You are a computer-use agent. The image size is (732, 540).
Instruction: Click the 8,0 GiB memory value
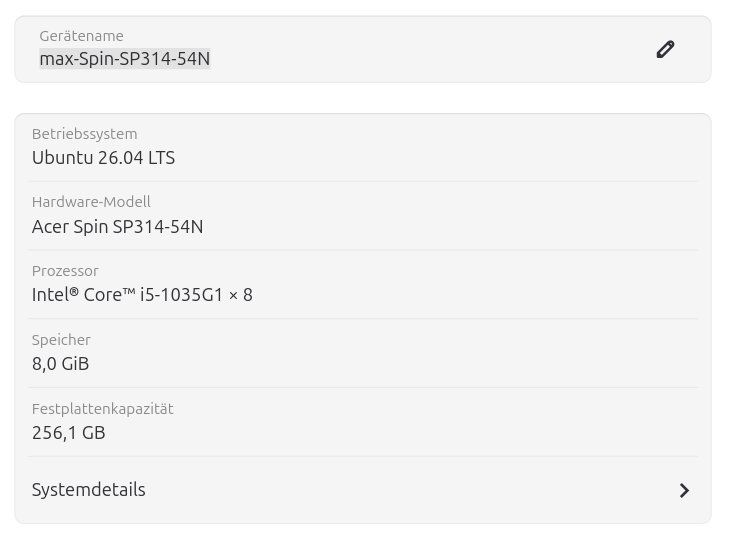coord(61,364)
